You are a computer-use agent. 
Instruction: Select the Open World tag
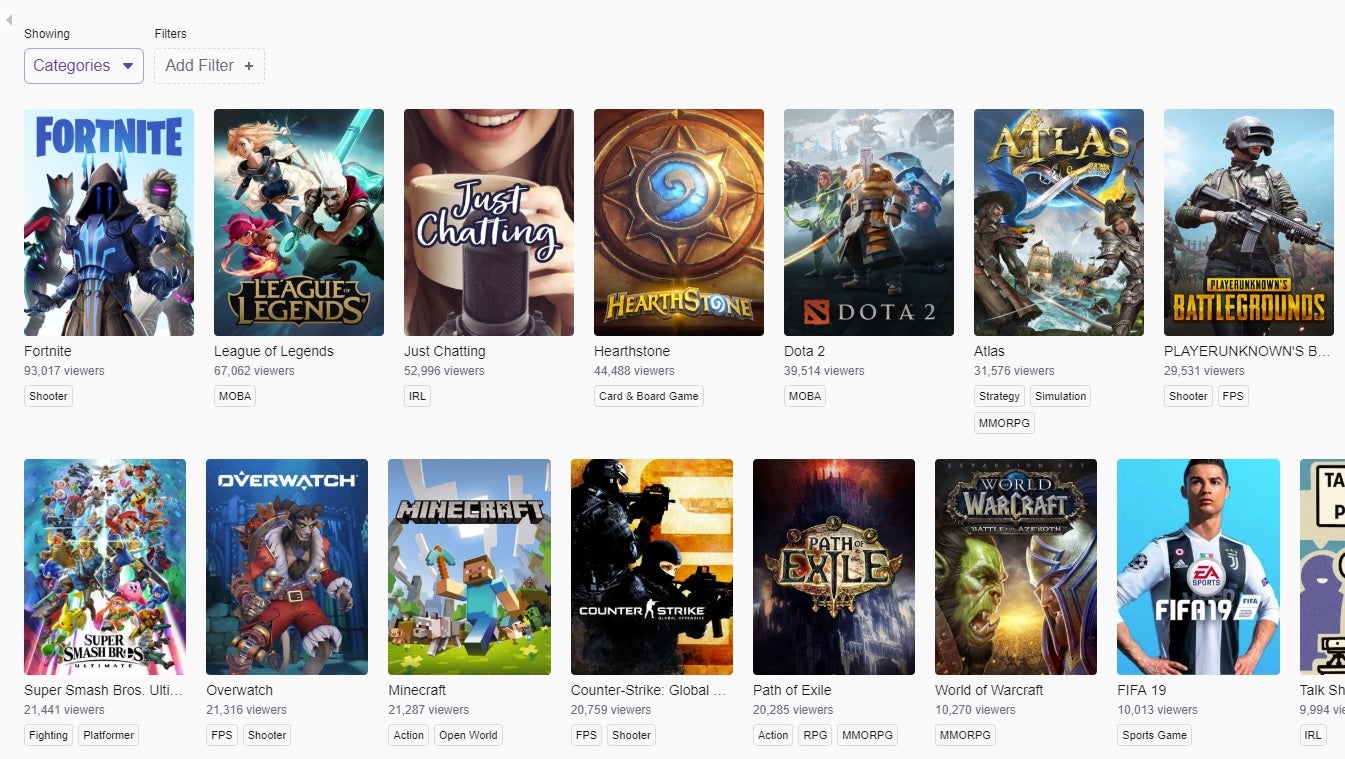468,735
